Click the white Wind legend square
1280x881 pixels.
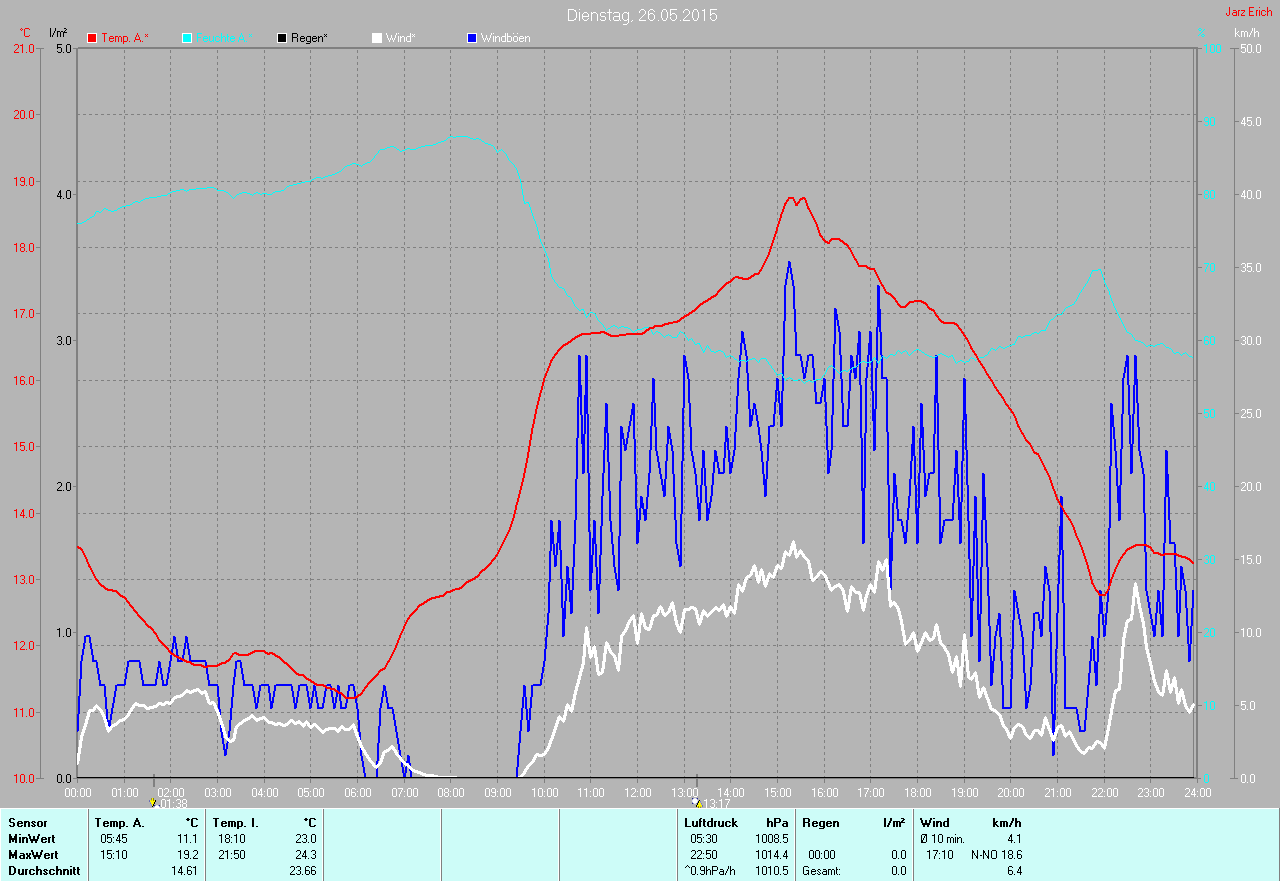(376, 38)
